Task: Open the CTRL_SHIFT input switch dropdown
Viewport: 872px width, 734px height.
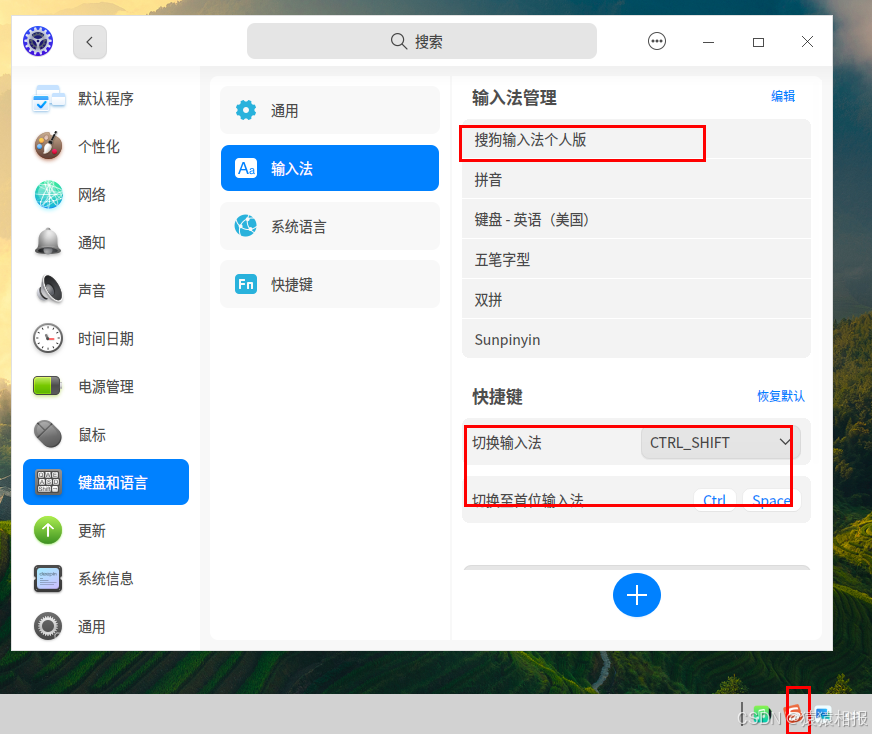Action: coord(718,442)
